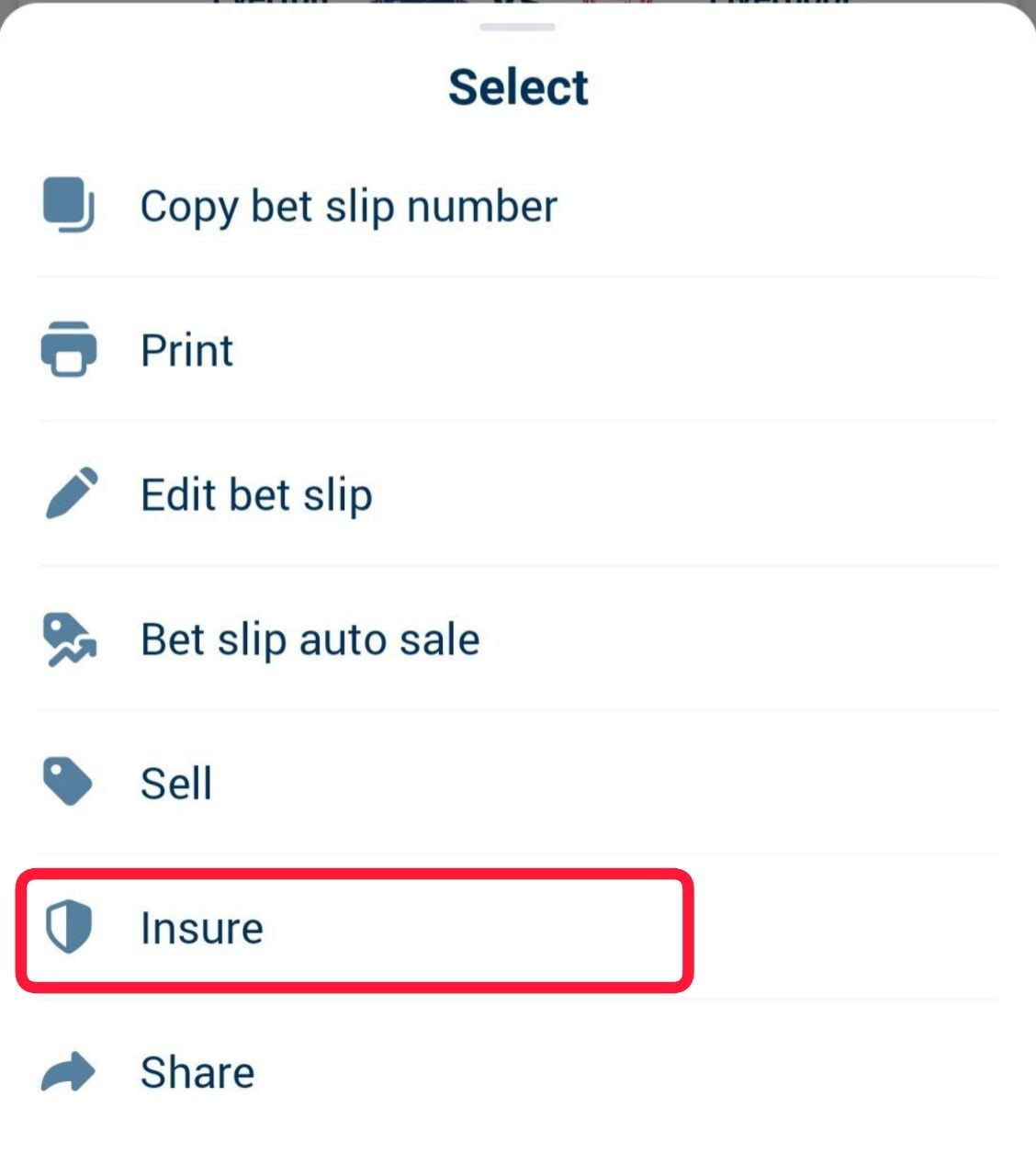1036x1176 pixels.
Task: Tap the Share arrow icon
Action: 69,1072
